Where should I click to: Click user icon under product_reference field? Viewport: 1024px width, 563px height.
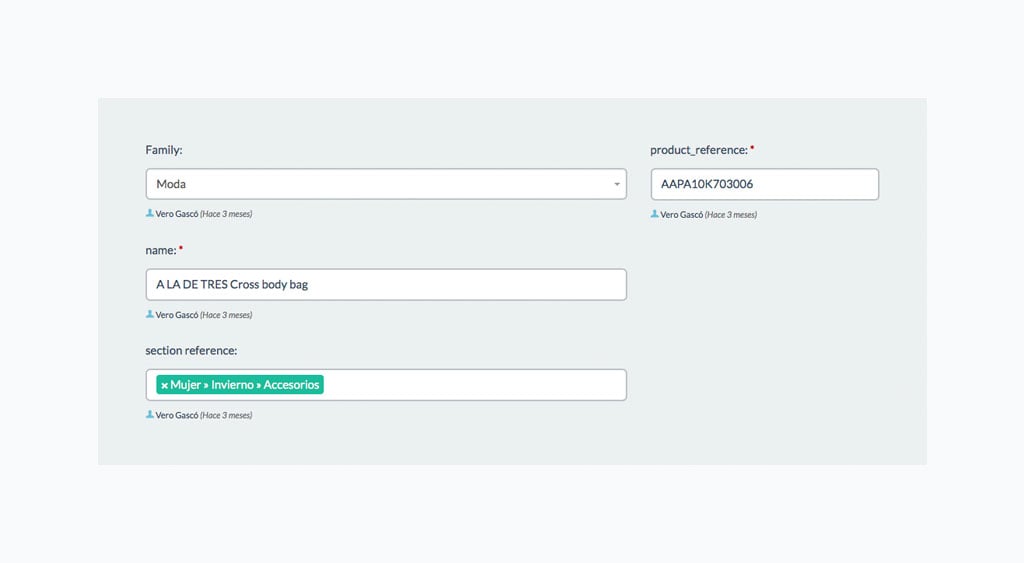point(654,214)
